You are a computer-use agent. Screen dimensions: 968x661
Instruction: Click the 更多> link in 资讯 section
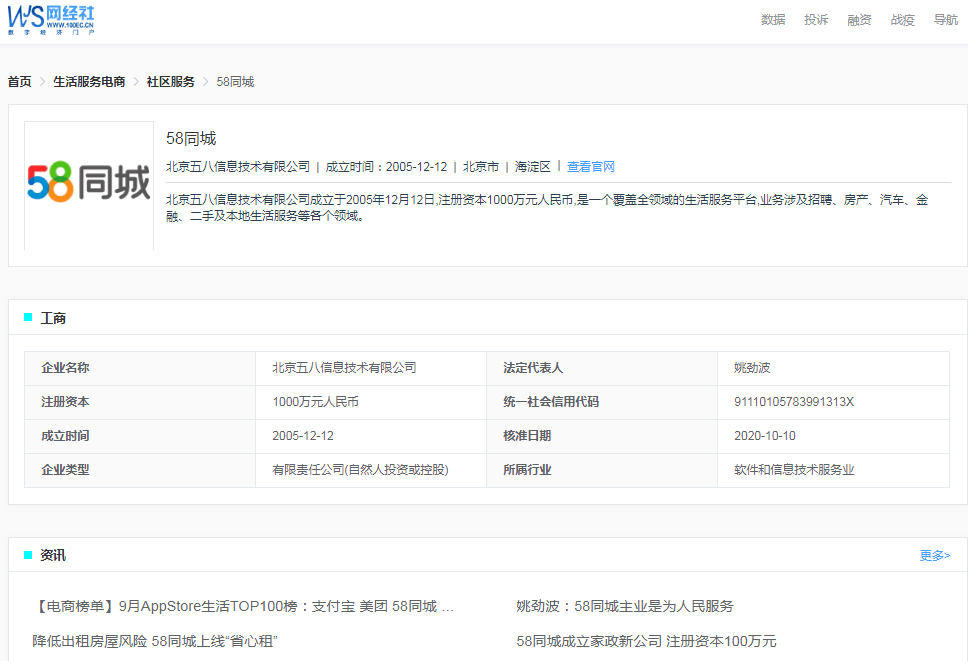pyautogui.click(x=935, y=555)
